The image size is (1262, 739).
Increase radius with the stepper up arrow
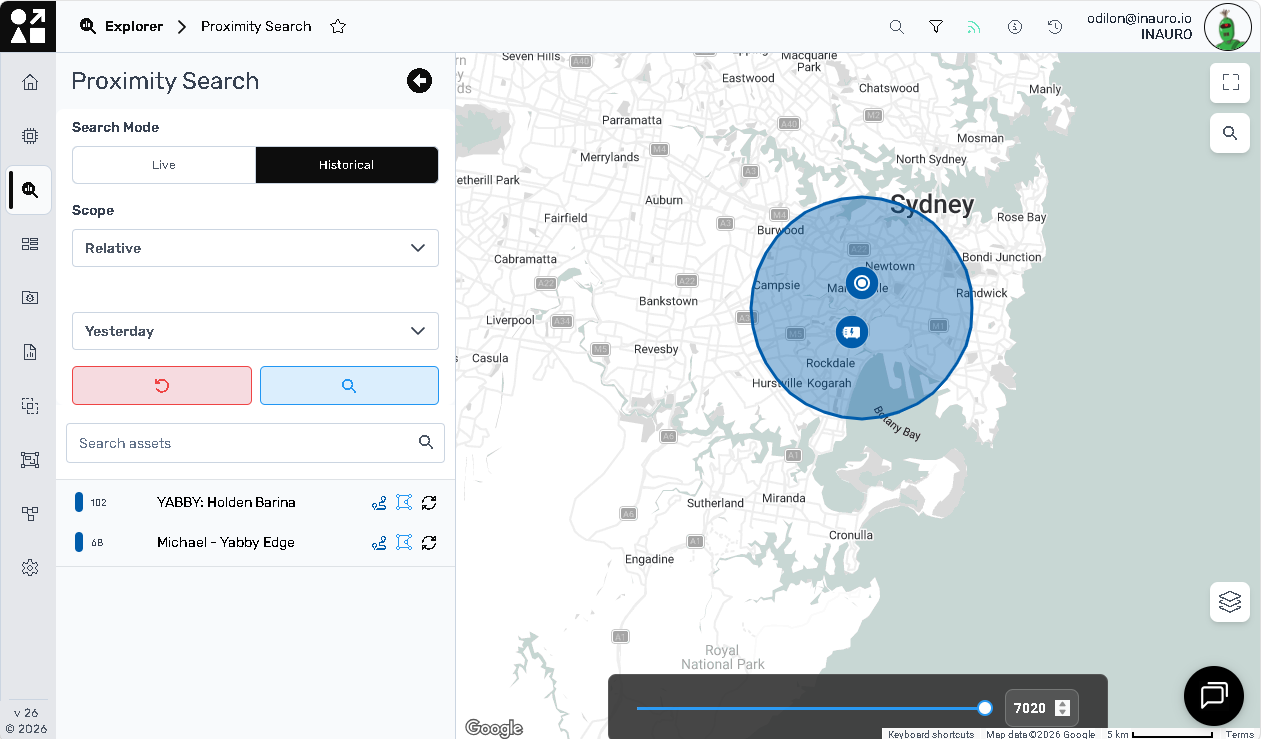(x=1062, y=703)
